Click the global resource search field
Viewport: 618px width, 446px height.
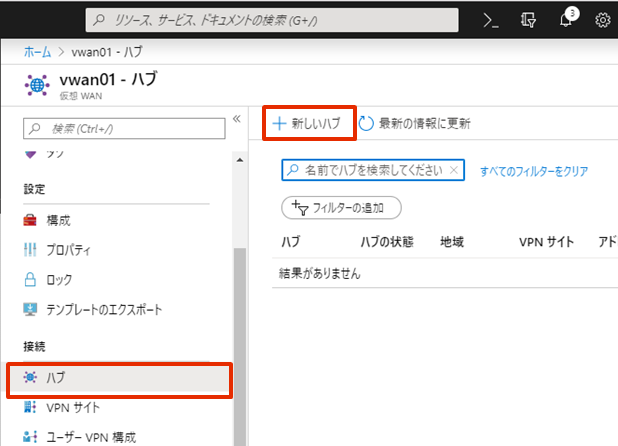pyautogui.click(x=272, y=20)
